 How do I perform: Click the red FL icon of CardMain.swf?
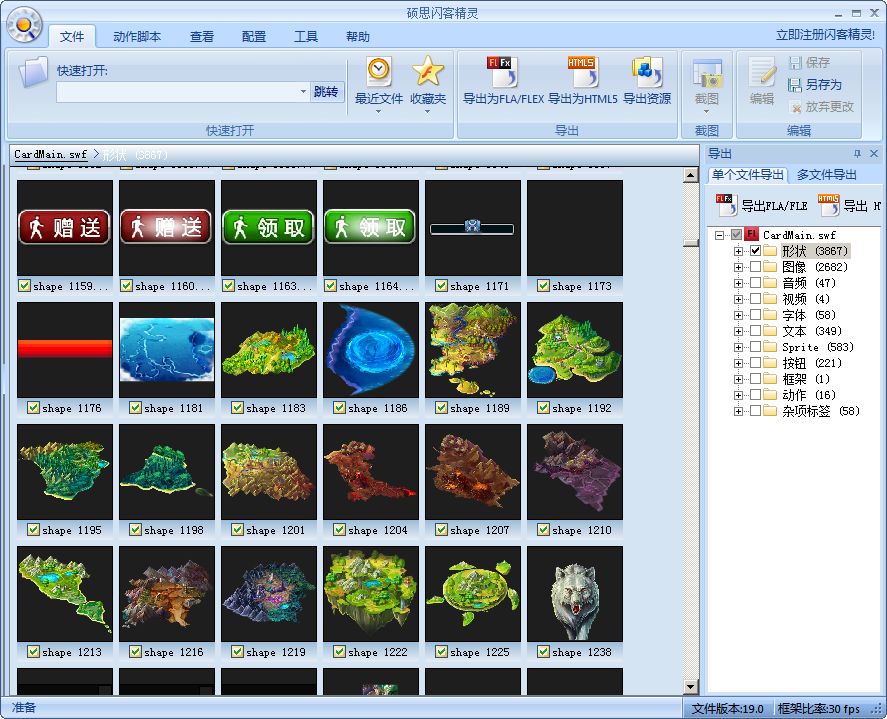751,234
